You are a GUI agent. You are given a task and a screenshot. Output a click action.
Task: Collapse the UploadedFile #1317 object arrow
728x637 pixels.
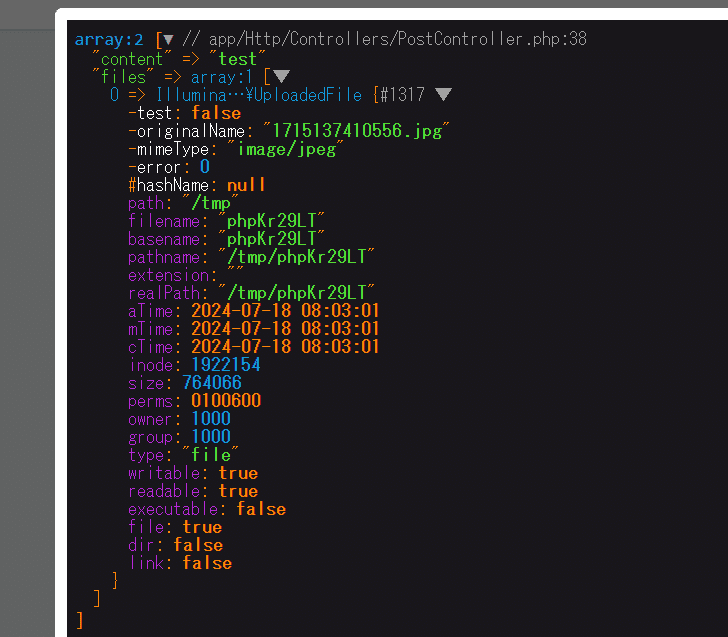443,94
